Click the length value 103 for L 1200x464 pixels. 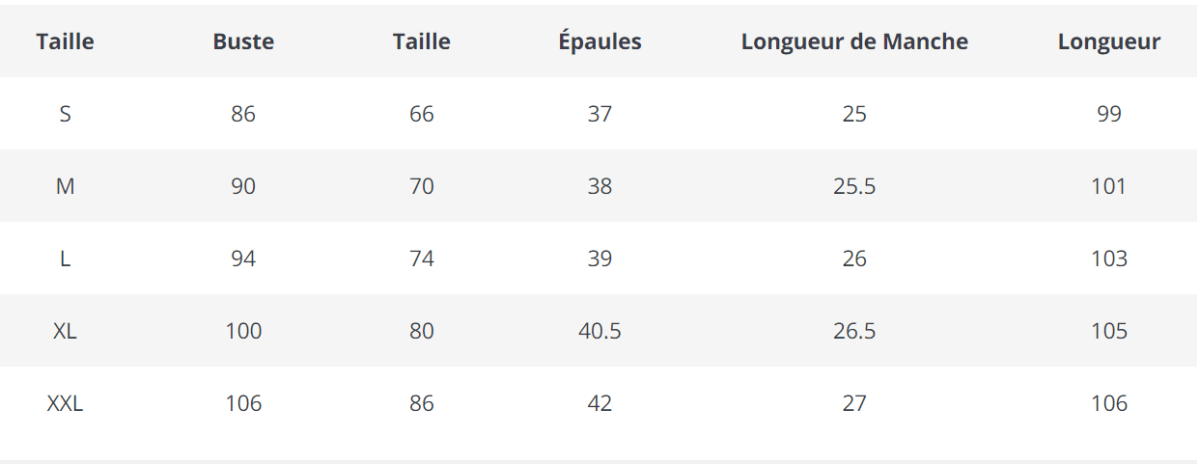tap(1109, 259)
